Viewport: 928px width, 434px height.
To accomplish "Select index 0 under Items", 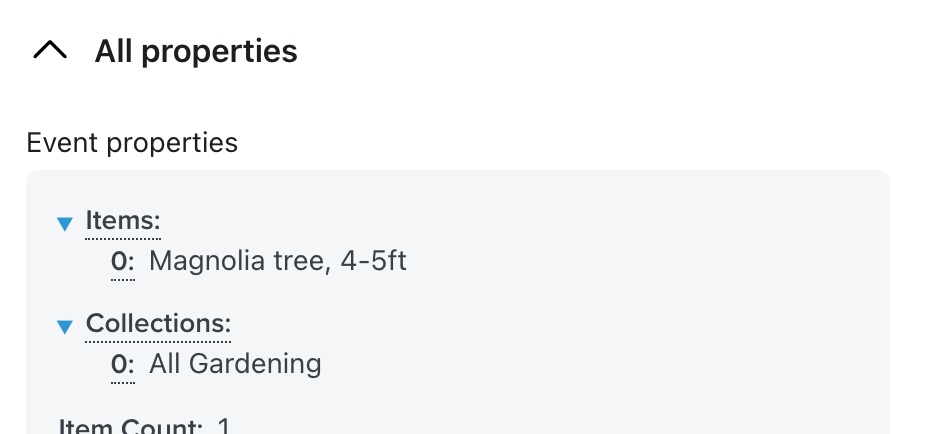I will point(122,262).
